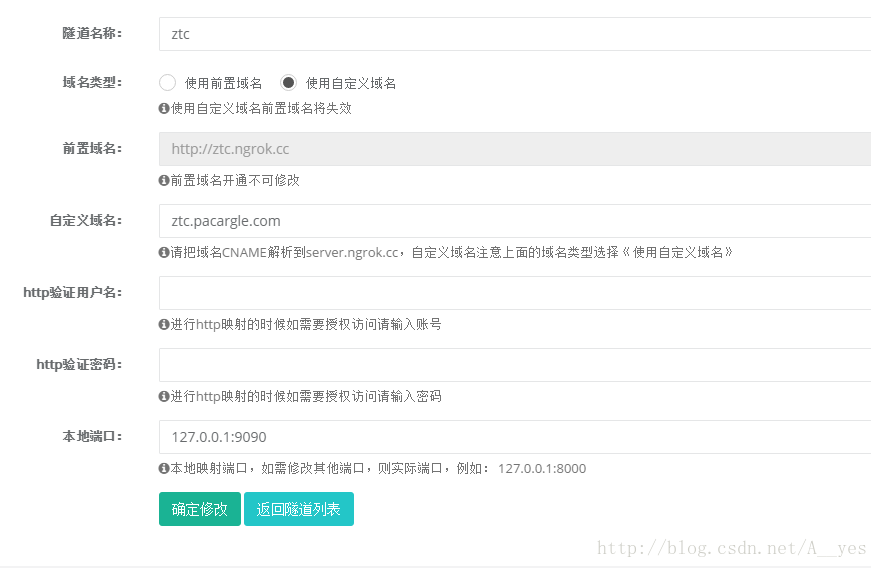
Task: Click hint 进行http映射的时候如需要授权访问请输入账号
Action: pyautogui.click(x=306, y=324)
